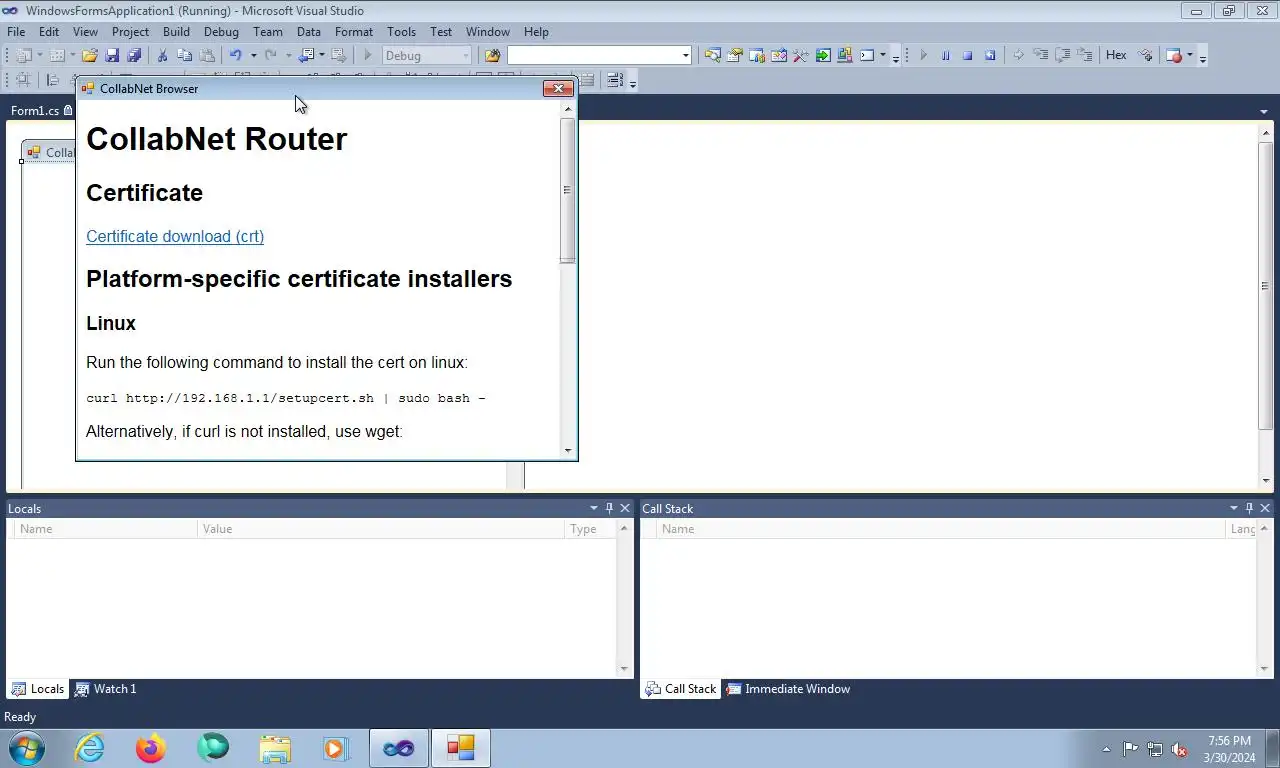This screenshot has height=768, width=1280.
Task: Click the Properties Window toolbar icon
Action: tap(735, 56)
